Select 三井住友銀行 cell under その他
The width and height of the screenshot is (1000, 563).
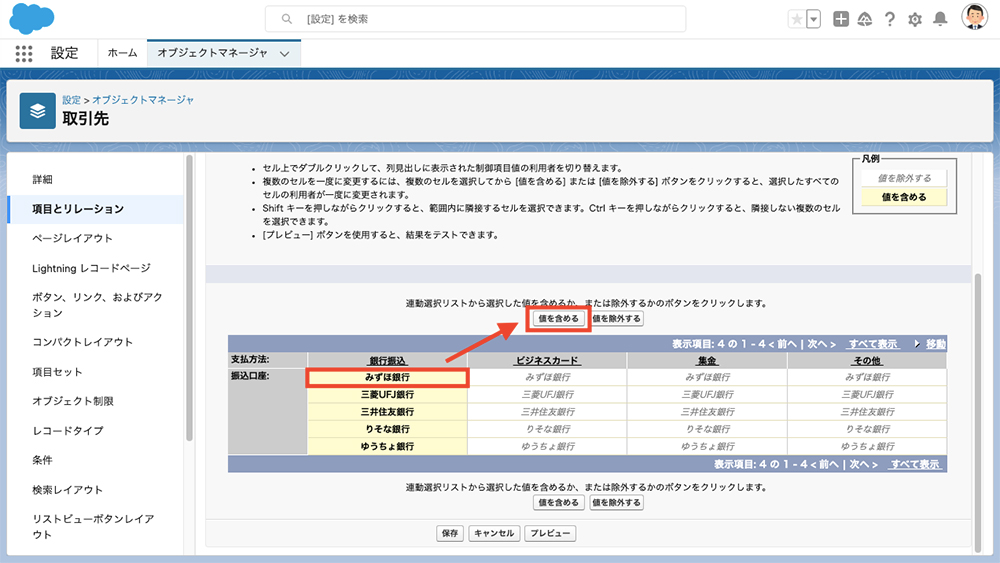[867, 412]
